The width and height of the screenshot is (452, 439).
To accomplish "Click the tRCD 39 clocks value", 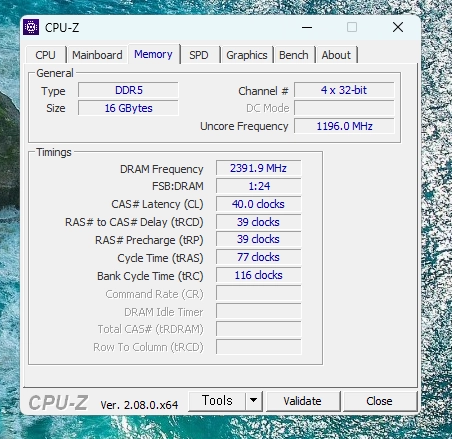I will pyautogui.click(x=258, y=222).
